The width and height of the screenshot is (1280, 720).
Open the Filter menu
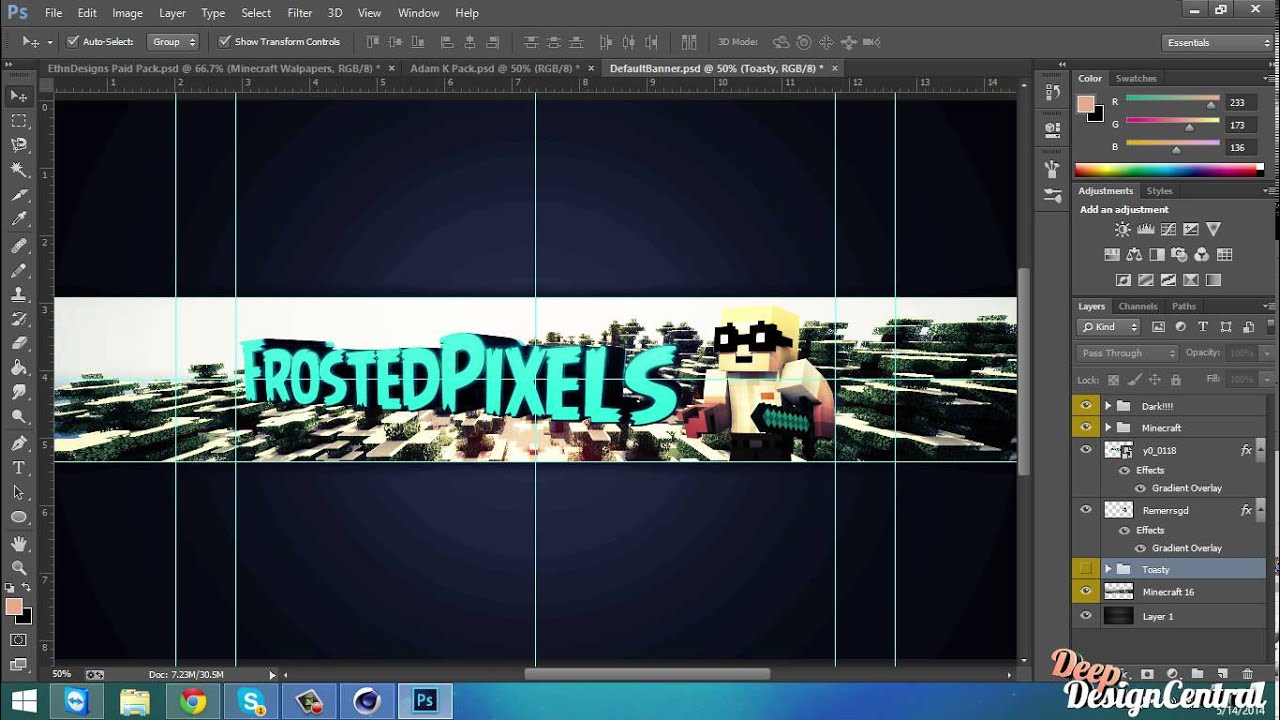[300, 13]
